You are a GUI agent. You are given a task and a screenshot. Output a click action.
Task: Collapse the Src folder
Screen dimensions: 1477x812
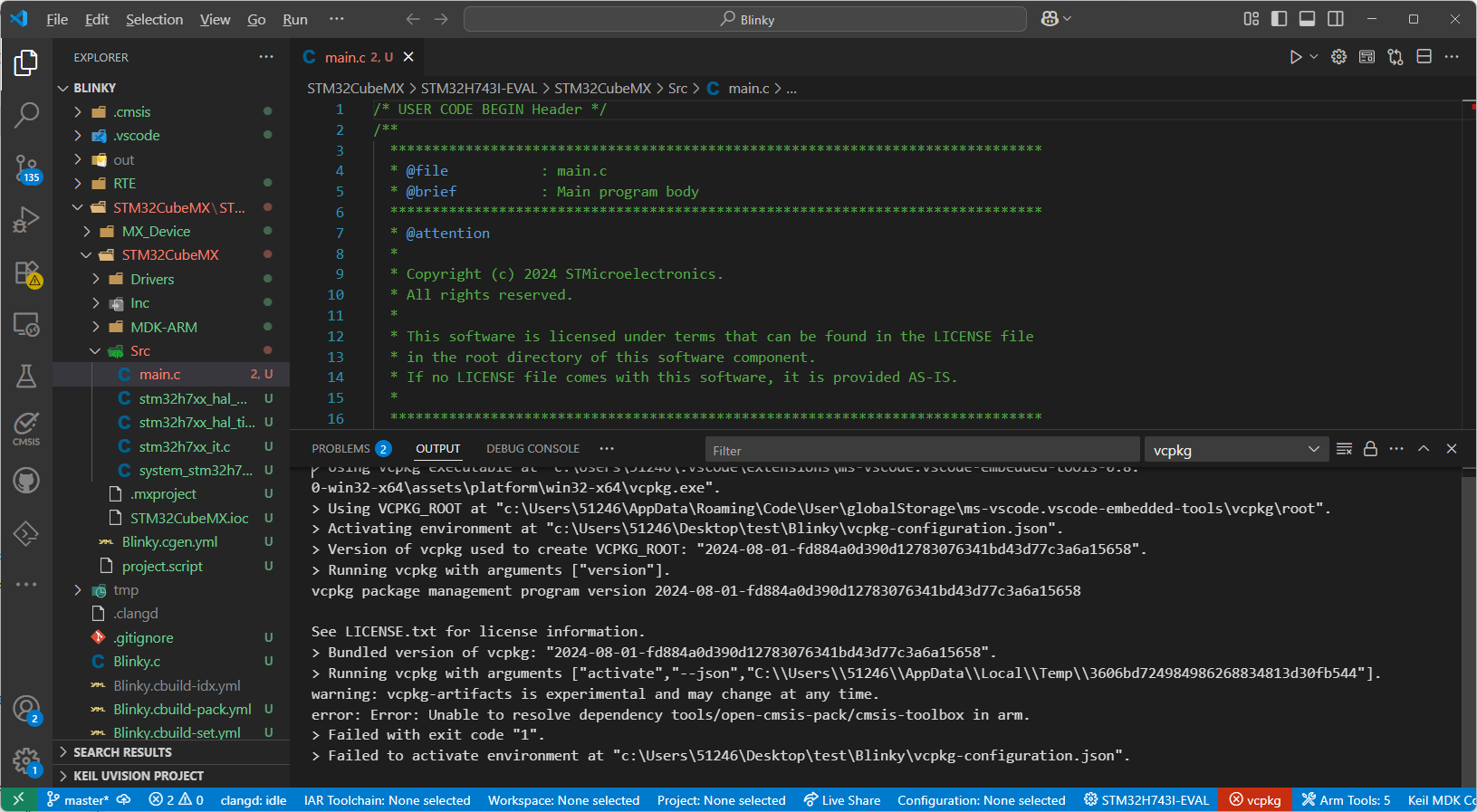tap(96, 351)
